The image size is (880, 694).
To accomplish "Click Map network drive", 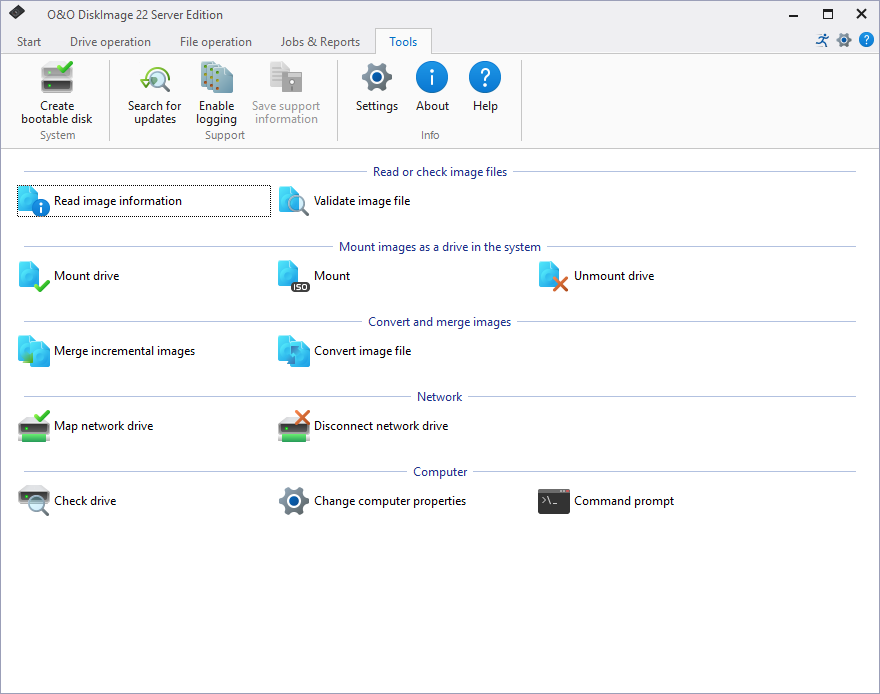I will click(103, 426).
